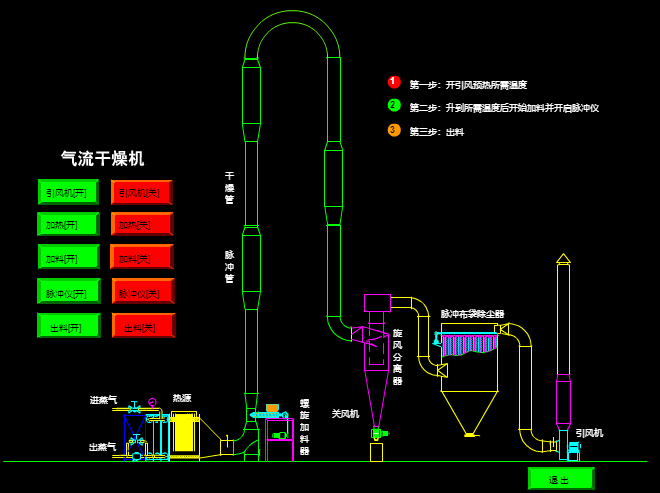Turn on the induced draft fan 引风机[开]
This screenshot has width=660, height=493.
click(x=68, y=192)
